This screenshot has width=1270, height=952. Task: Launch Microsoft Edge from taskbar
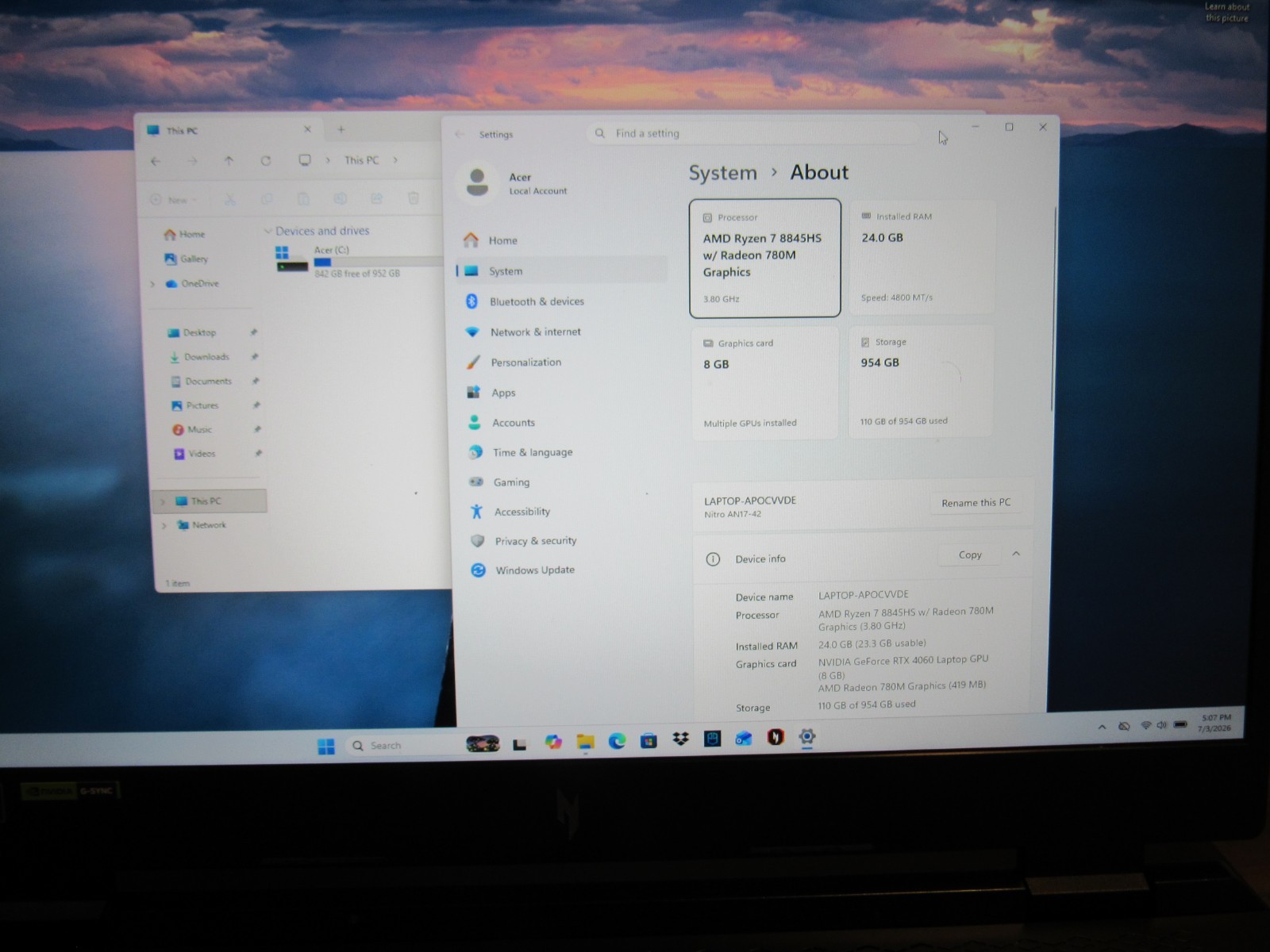(x=617, y=741)
